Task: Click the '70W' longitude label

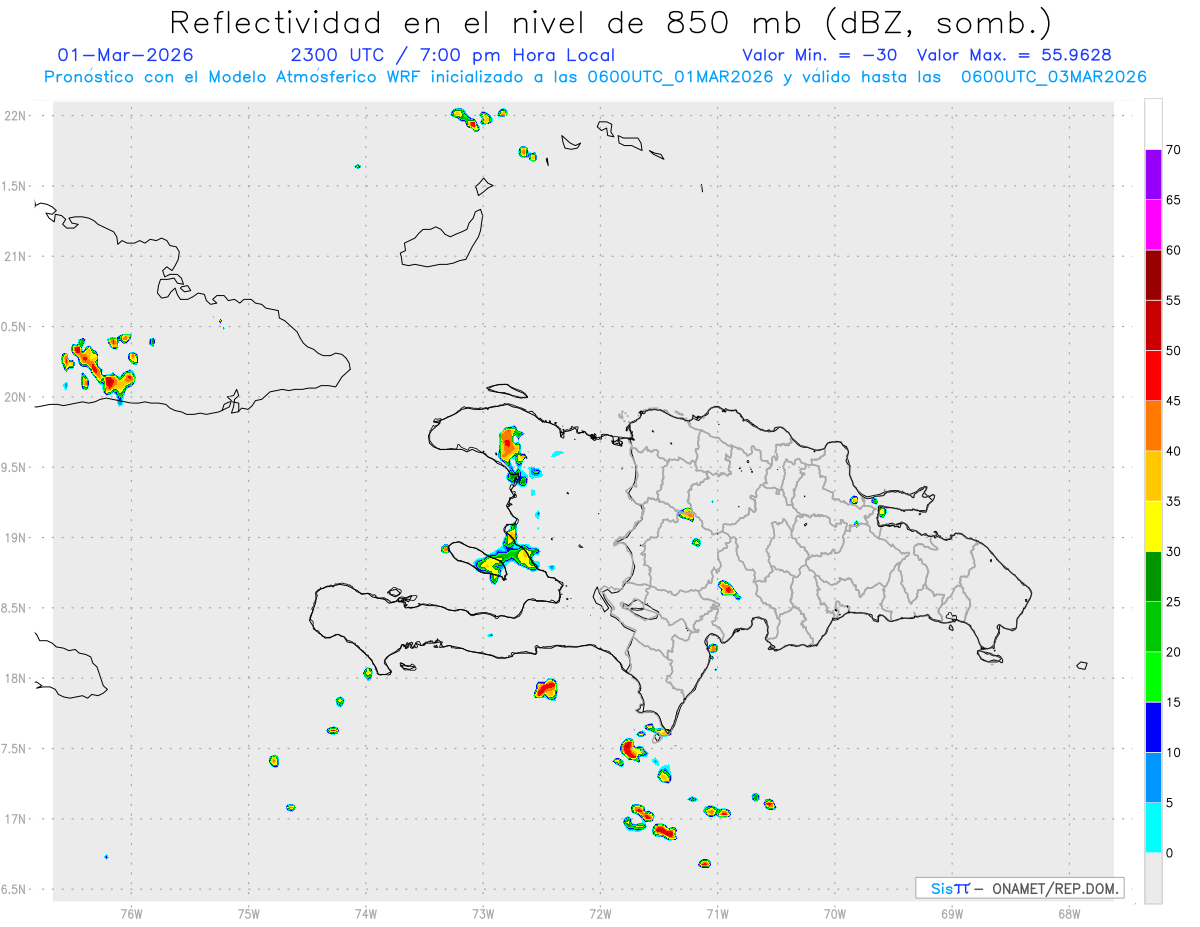Action: point(835,914)
